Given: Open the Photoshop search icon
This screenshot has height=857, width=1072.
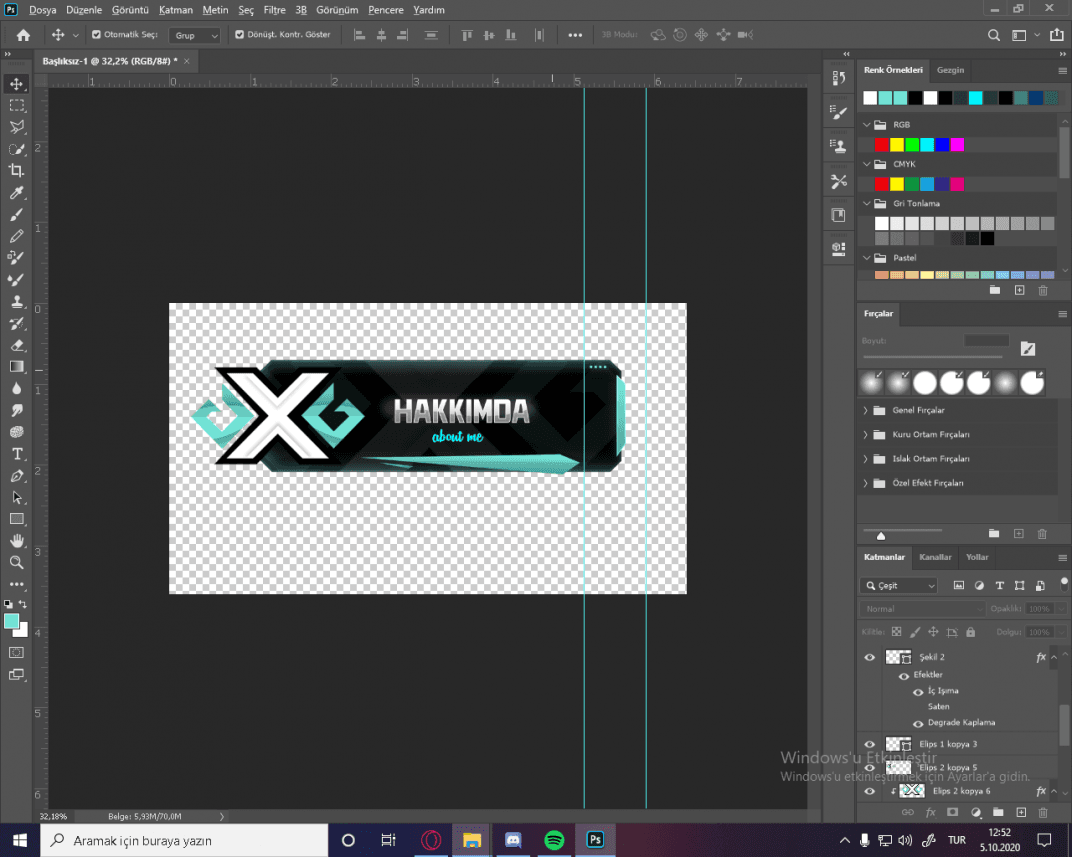Looking at the screenshot, I should point(993,36).
